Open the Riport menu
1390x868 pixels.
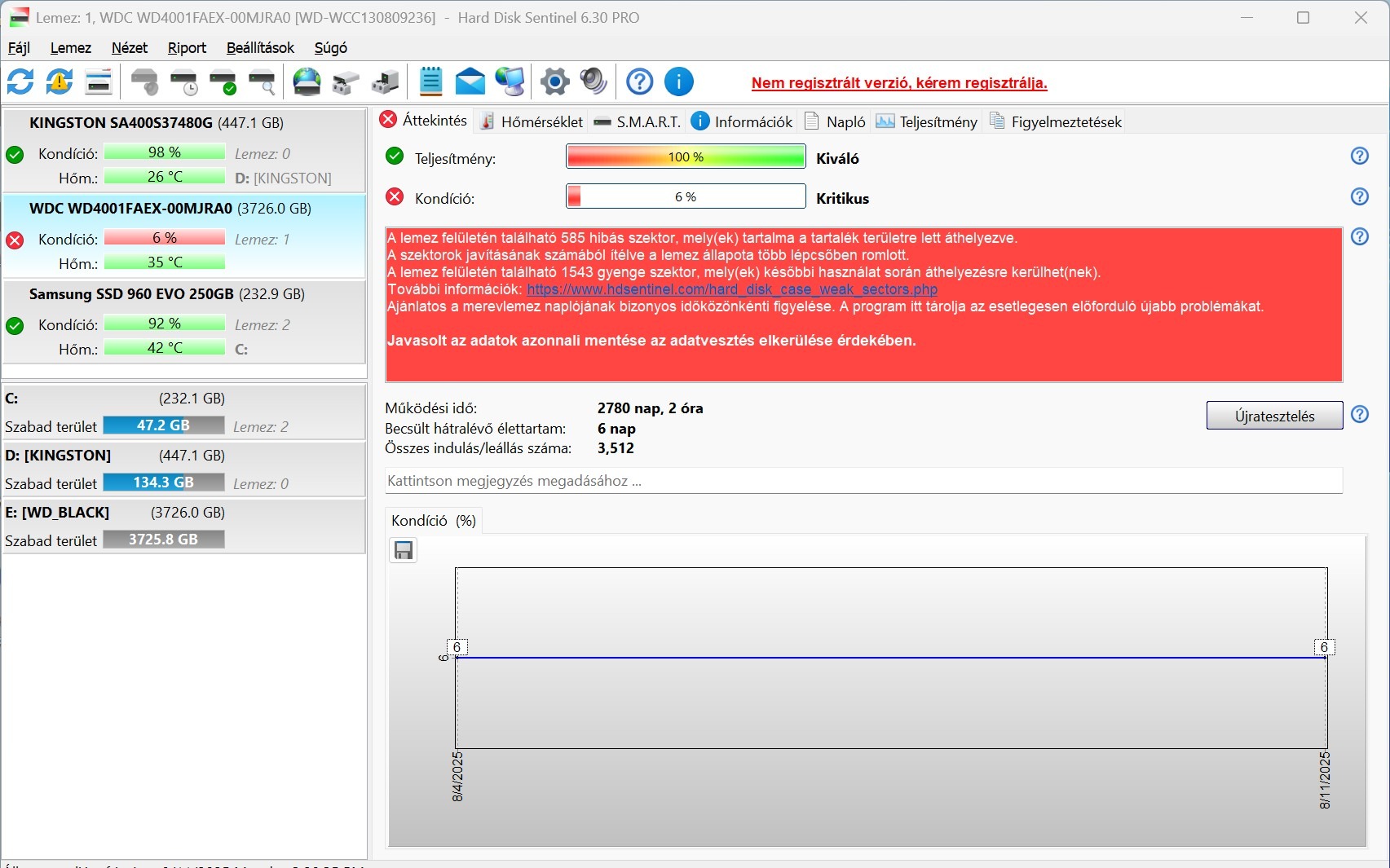(188, 48)
